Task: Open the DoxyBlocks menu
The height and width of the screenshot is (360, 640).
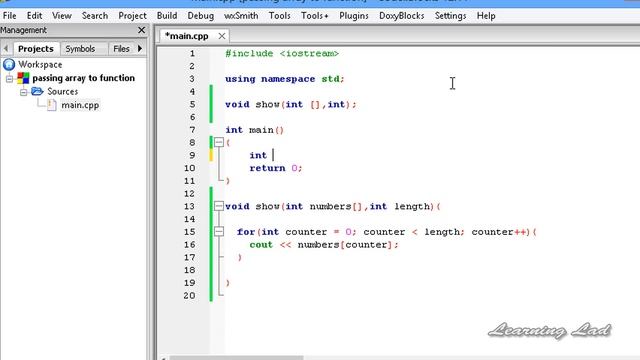Action: [x=401, y=16]
